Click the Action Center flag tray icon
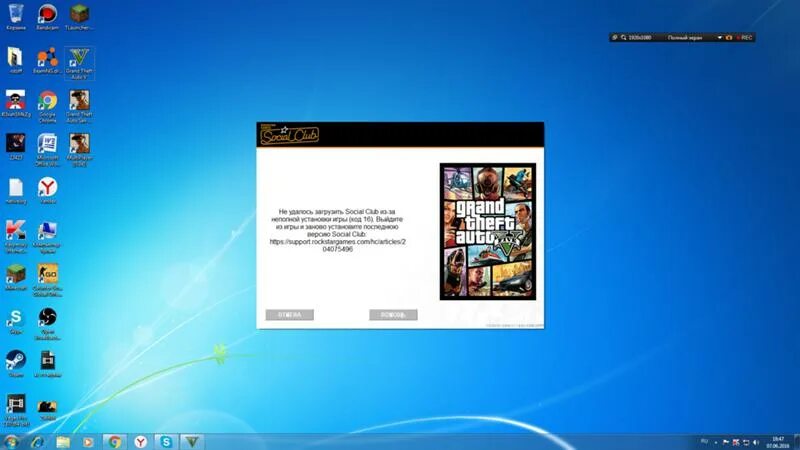This screenshot has width=800, height=450. (x=726, y=442)
